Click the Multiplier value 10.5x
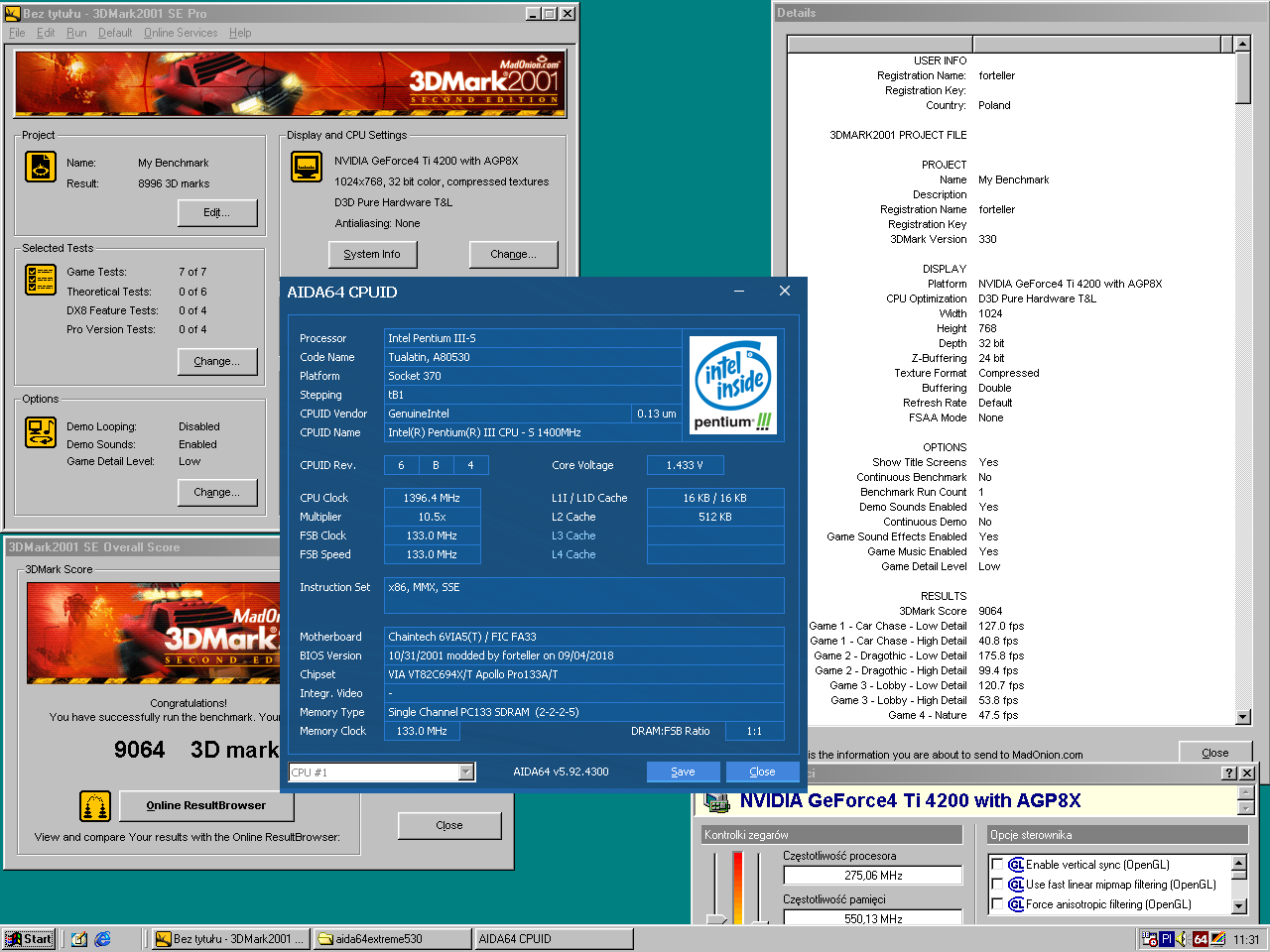1270x952 pixels. coord(432,517)
